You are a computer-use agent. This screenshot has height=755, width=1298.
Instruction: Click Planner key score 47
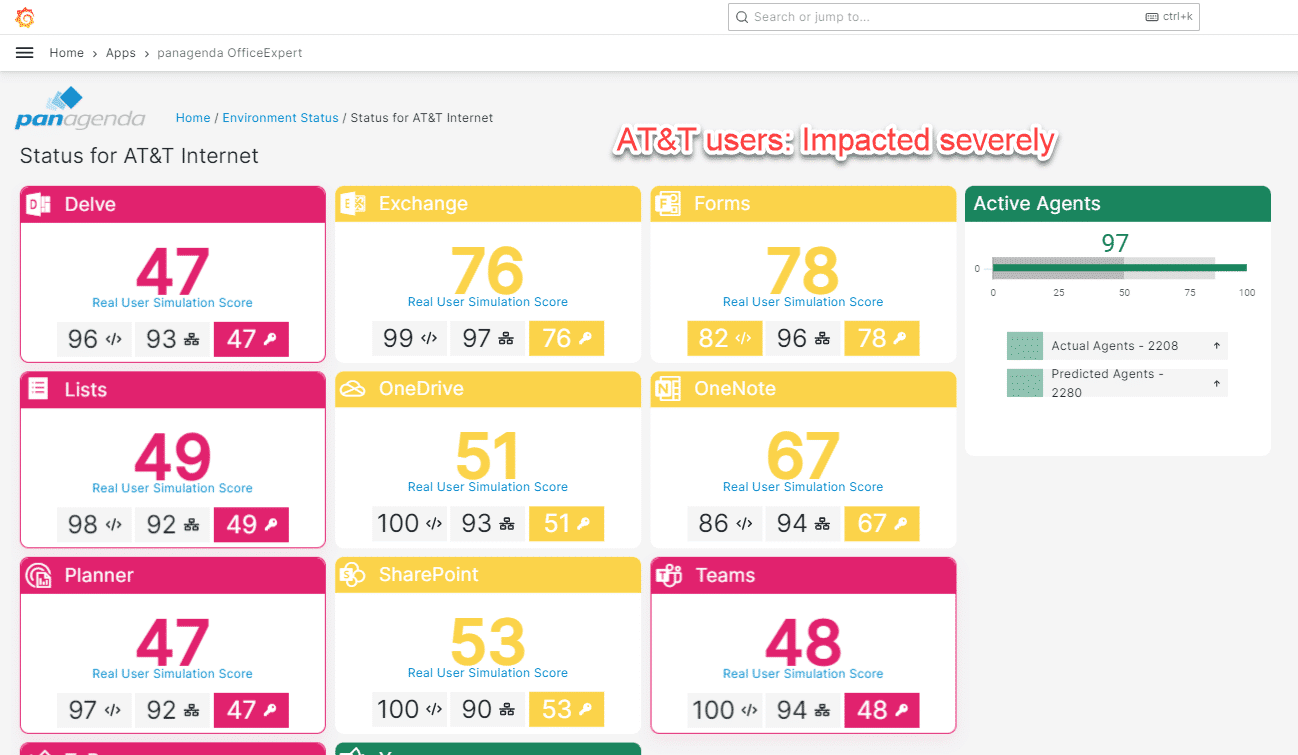pyautogui.click(x=251, y=710)
